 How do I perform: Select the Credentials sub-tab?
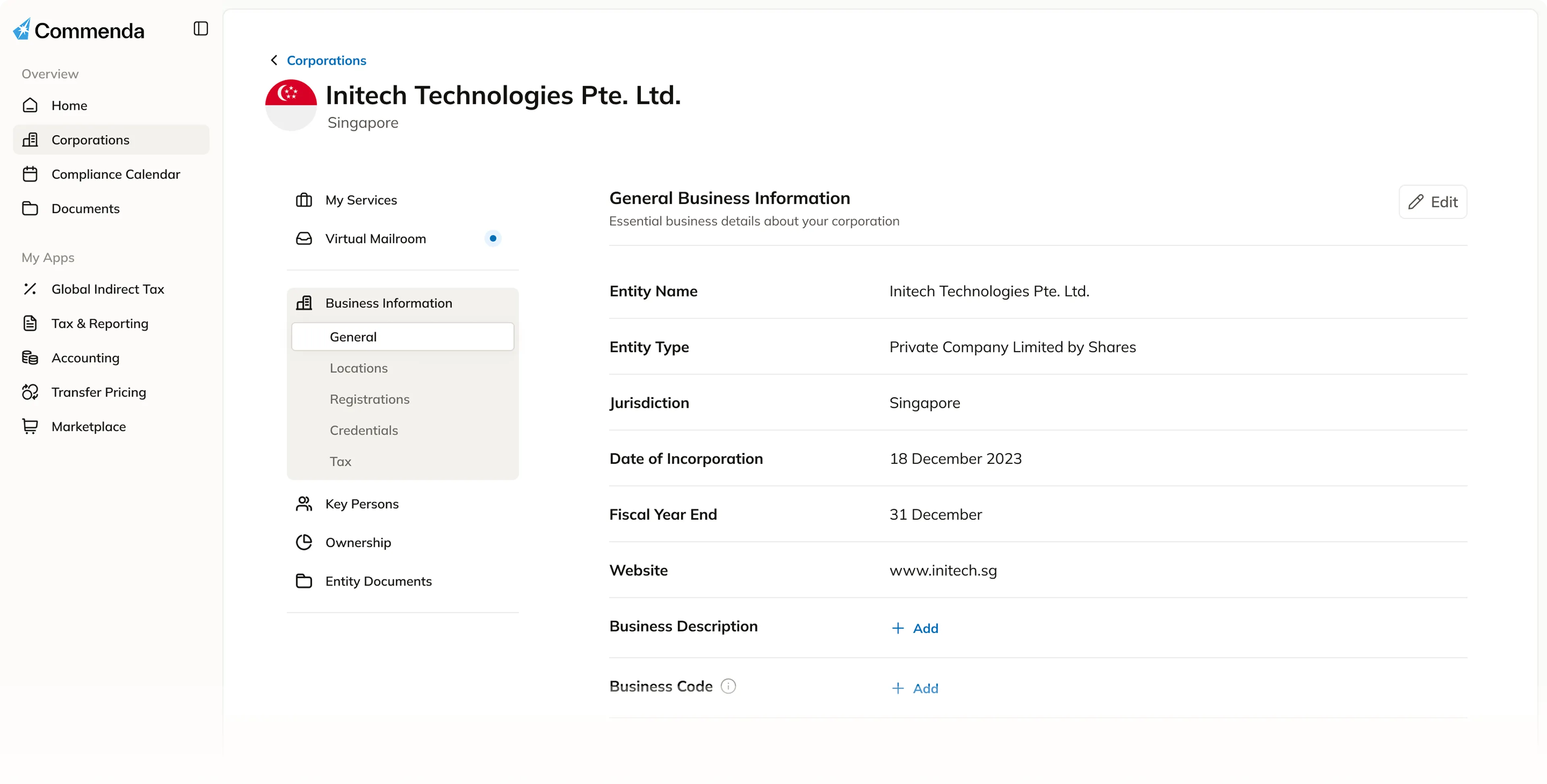click(363, 430)
